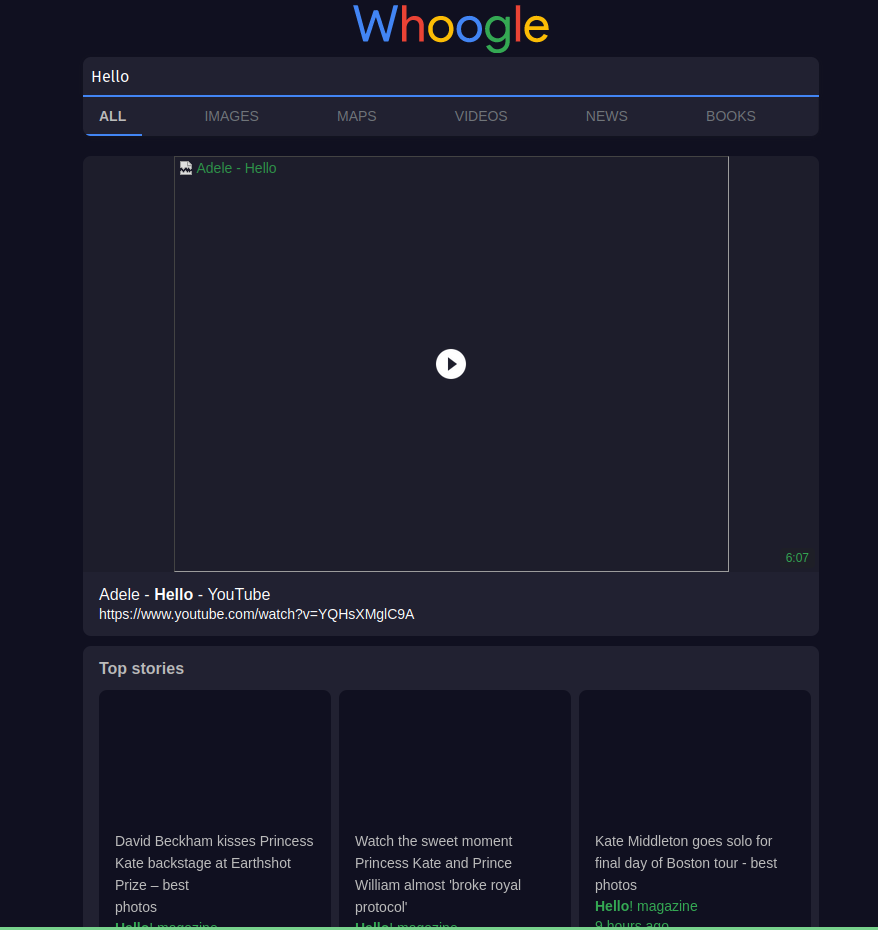The image size is (878, 930).
Task: Go to the BOOKS tab
Action: [730, 116]
